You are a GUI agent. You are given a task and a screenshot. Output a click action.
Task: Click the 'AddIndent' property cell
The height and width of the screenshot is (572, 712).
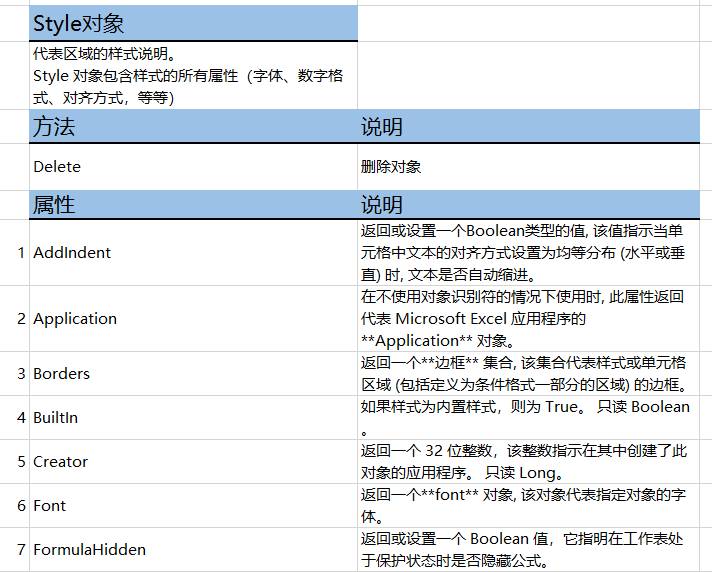tap(193, 252)
